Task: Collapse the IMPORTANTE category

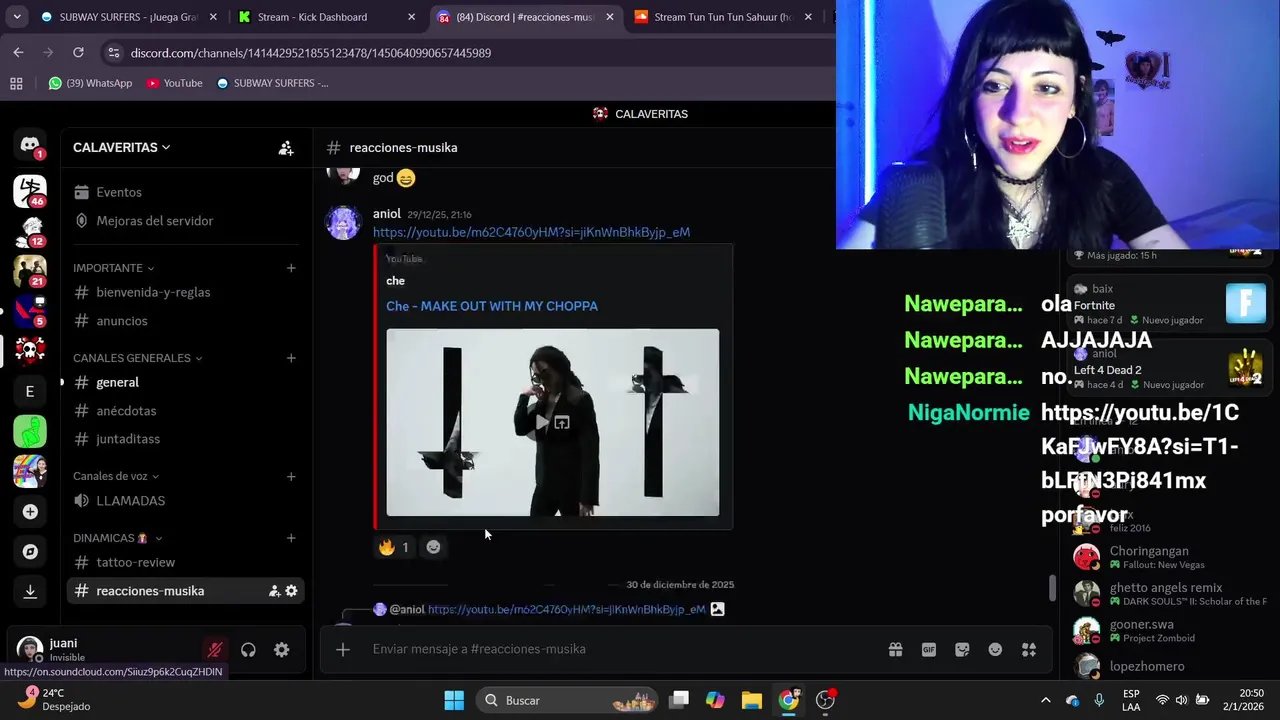Action: [x=113, y=268]
